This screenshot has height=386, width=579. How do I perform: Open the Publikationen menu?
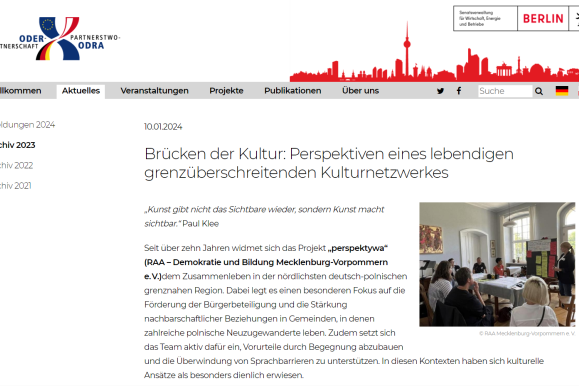(x=292, y=91)
